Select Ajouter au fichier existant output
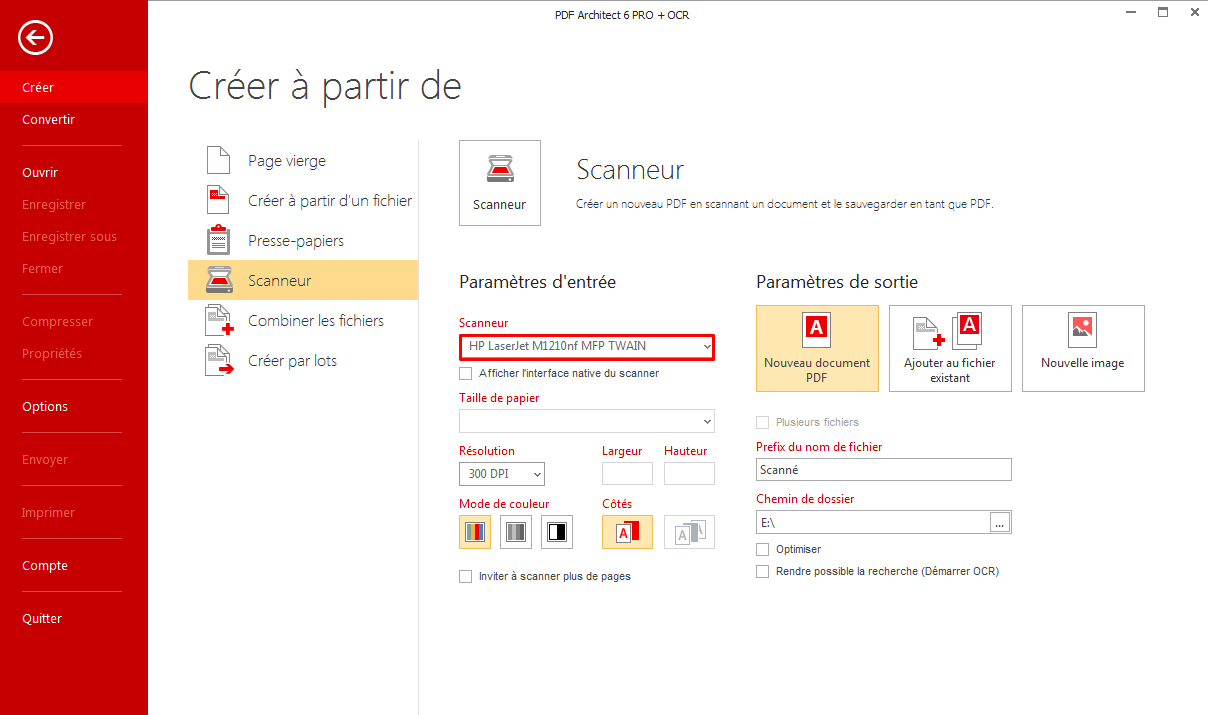The image size is (1208, 715). coord(950,348)
